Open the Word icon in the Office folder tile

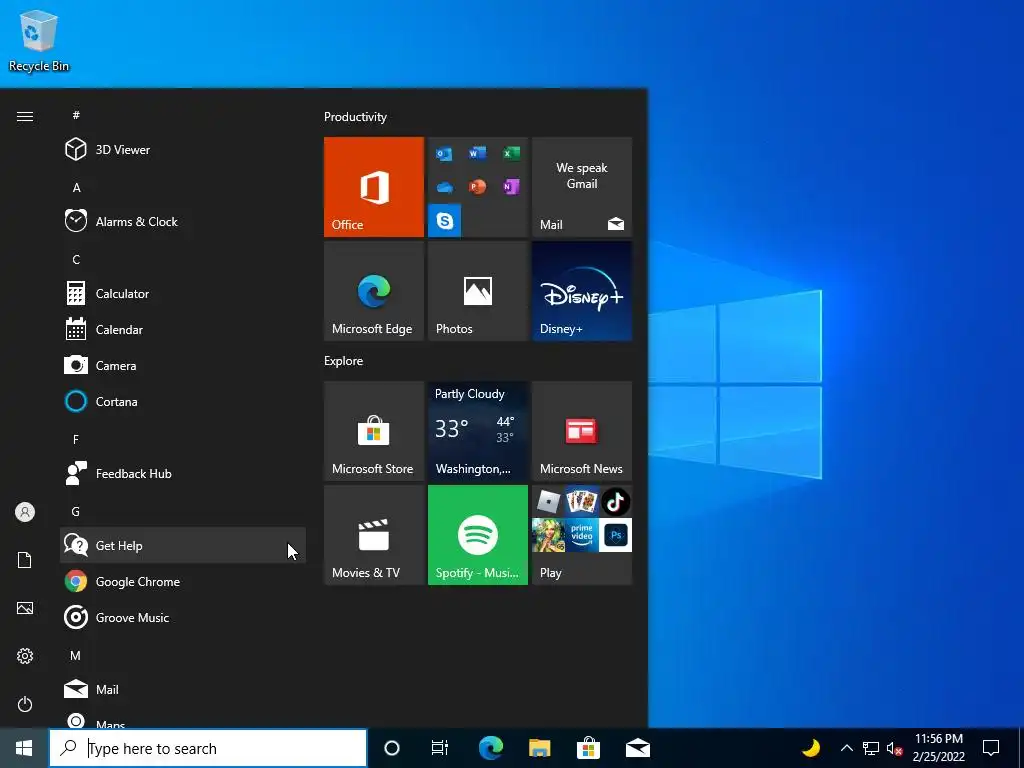click(477, 153)
